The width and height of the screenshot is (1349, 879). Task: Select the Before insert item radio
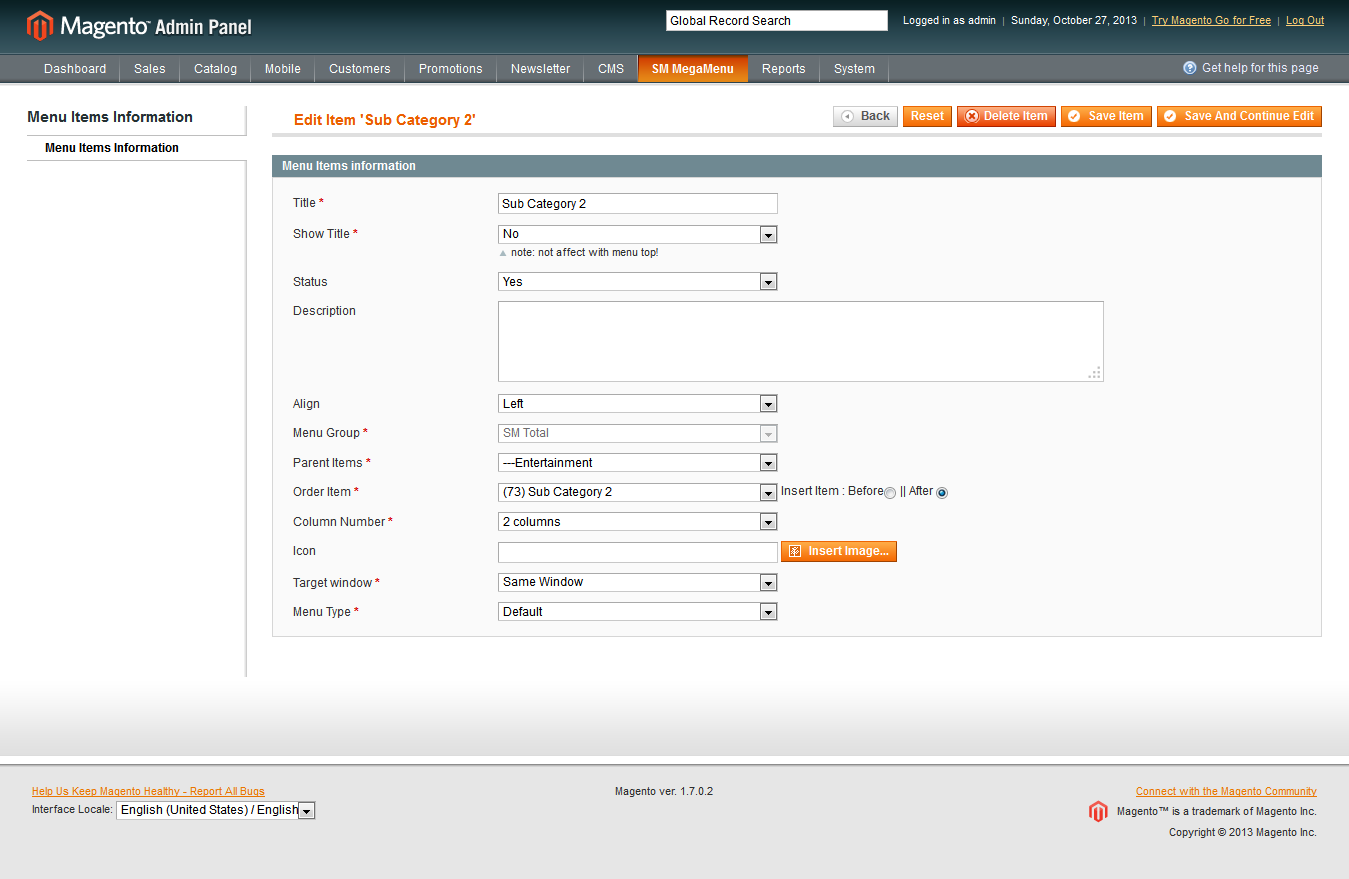tap(890, 493)
